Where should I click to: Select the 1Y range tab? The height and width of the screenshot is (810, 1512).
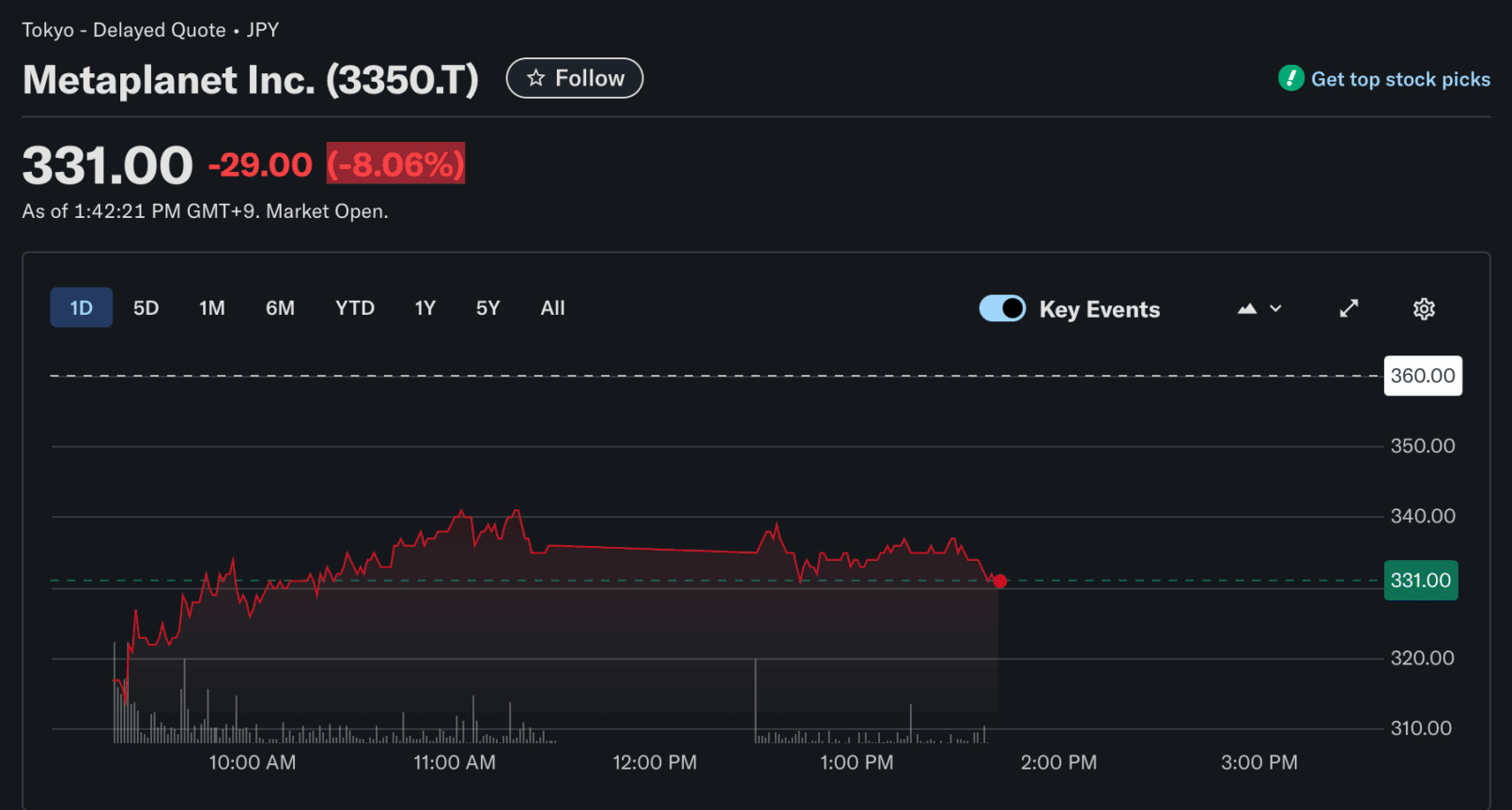425,307
